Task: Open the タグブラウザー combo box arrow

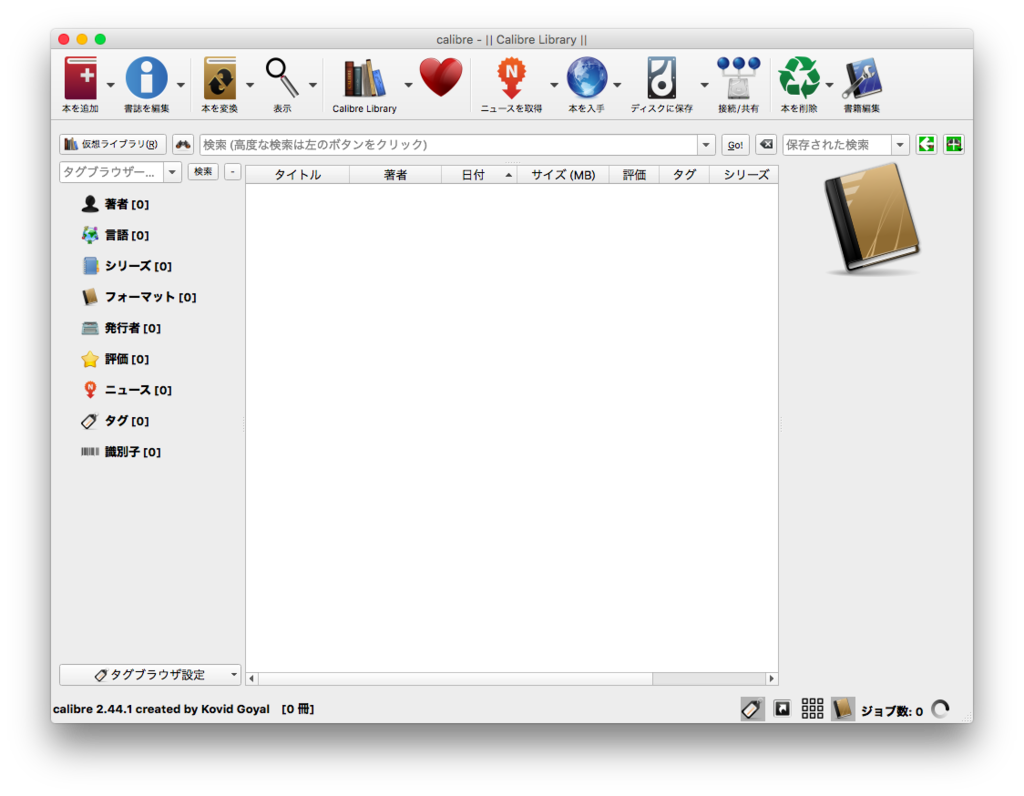Action: (172, 172)
